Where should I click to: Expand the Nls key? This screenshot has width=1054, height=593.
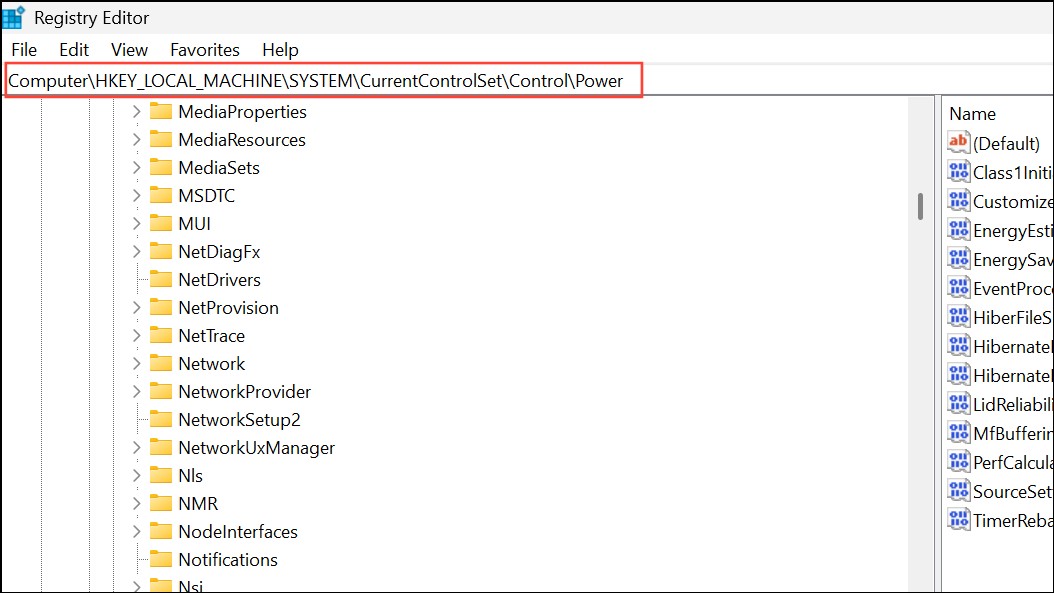[x=136, y=475]
